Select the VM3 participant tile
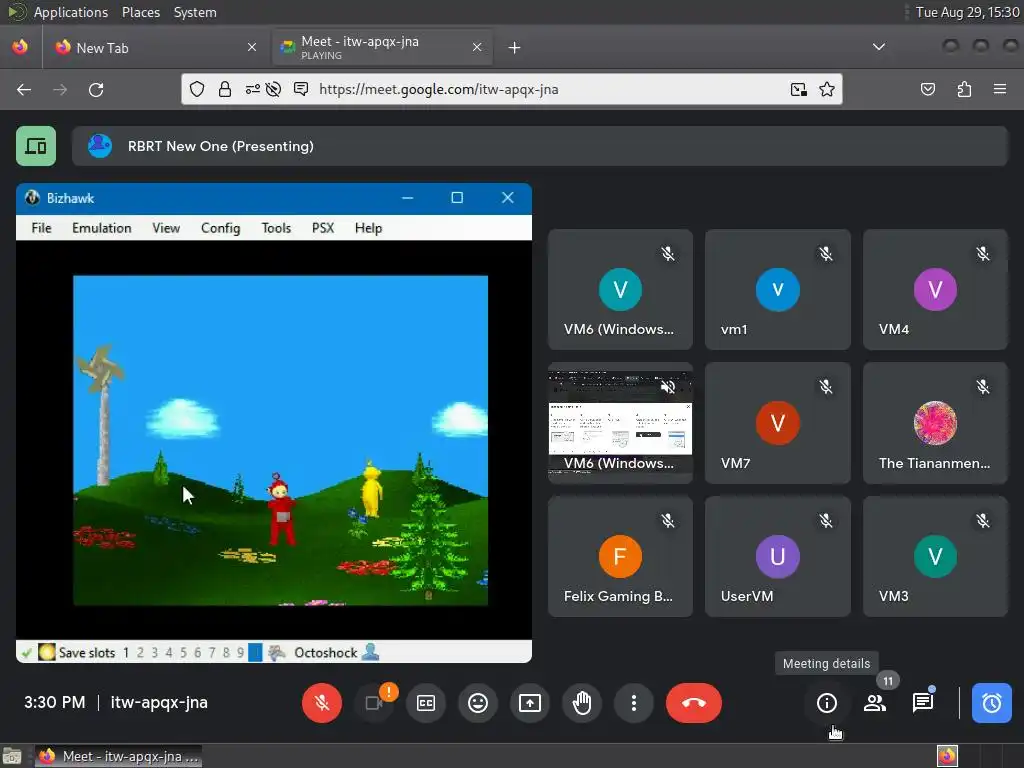 pos(935,556)
